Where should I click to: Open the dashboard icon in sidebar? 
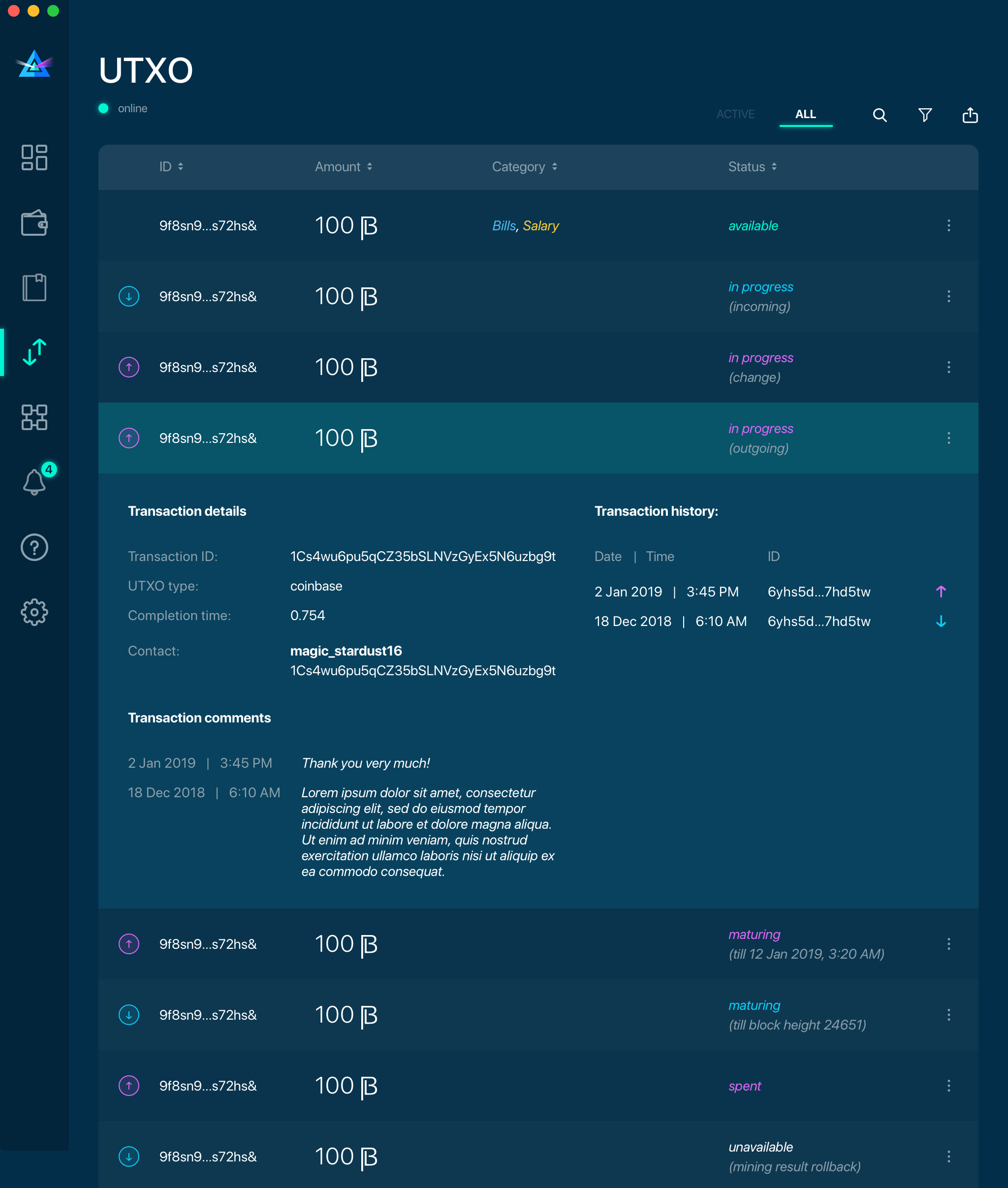pyautogui.click(x=34, y=157)
